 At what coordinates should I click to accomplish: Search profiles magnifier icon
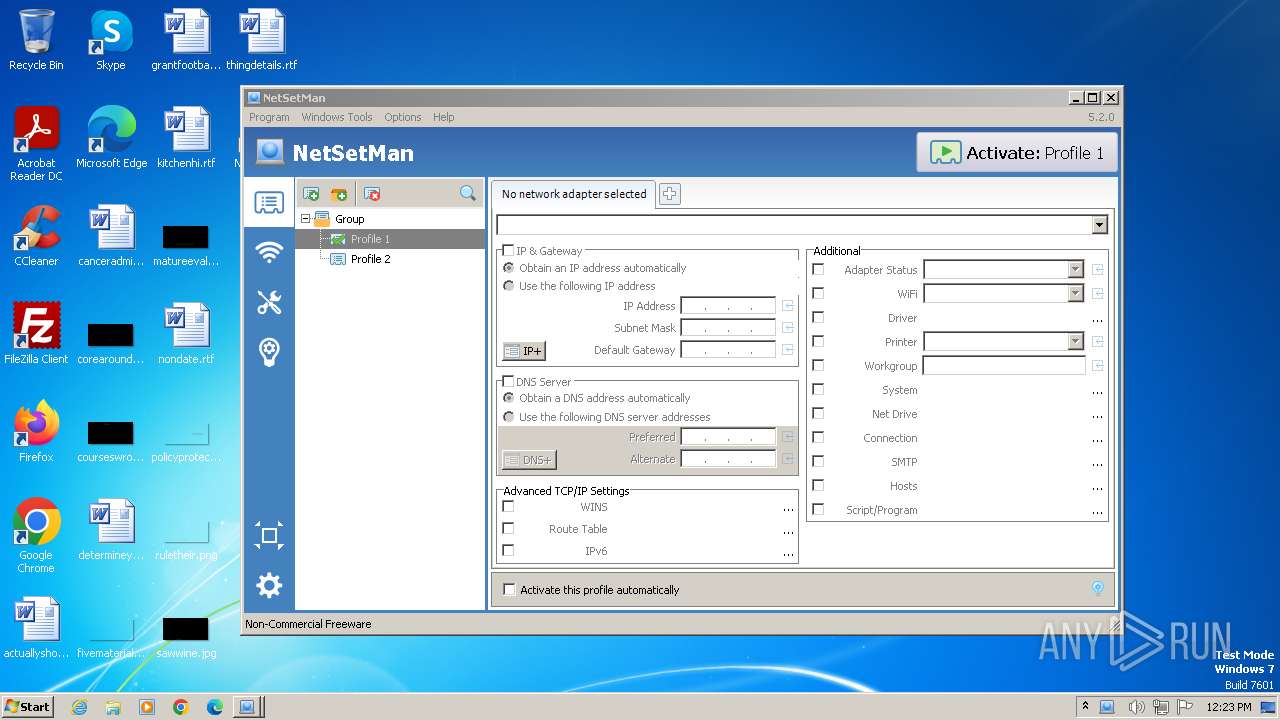tap(467, 194)
